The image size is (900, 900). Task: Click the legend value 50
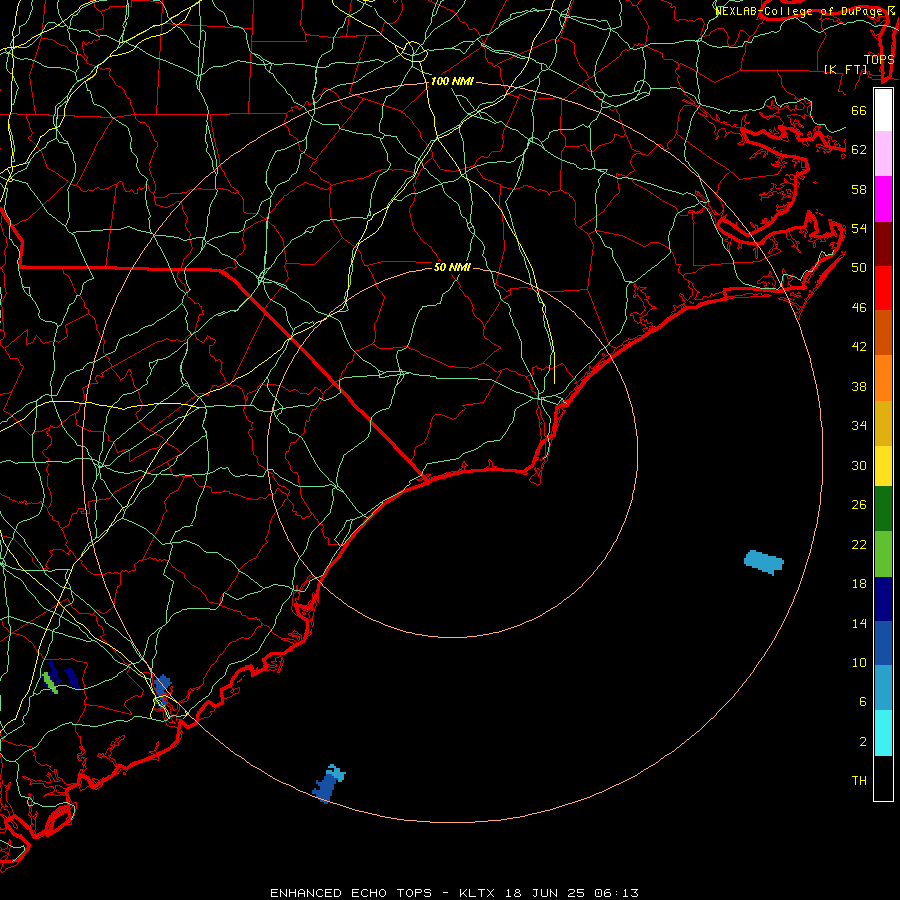tap(859, 268)
